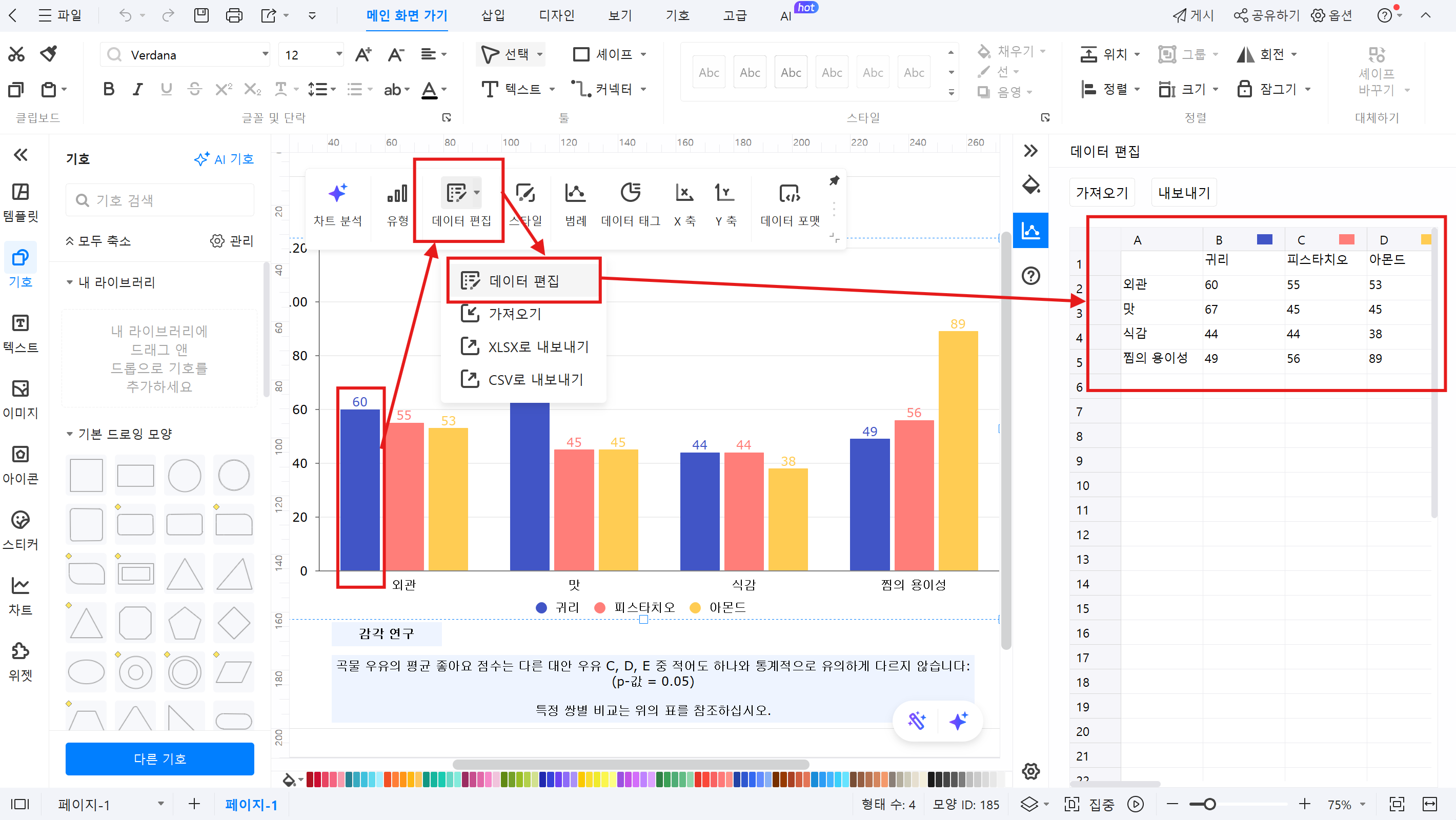The height and width of the screenshot is (820, 1456).
Task: Collapse the left symbol panel
Action: (21, 155)
